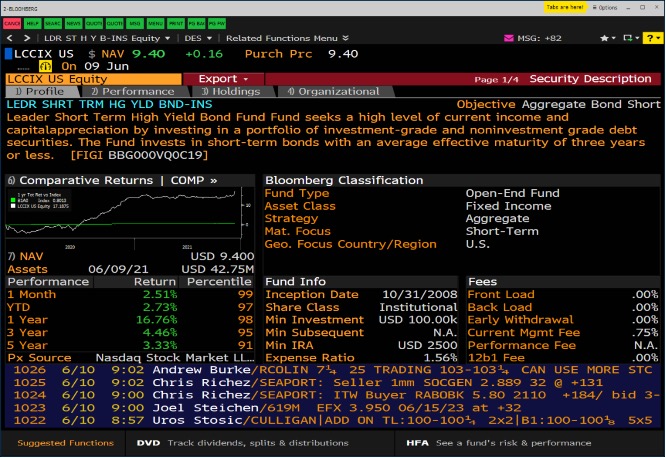The image size is (666, 458).
Task: Click the 12b1 Fee row
Action: tap(563, 358)
